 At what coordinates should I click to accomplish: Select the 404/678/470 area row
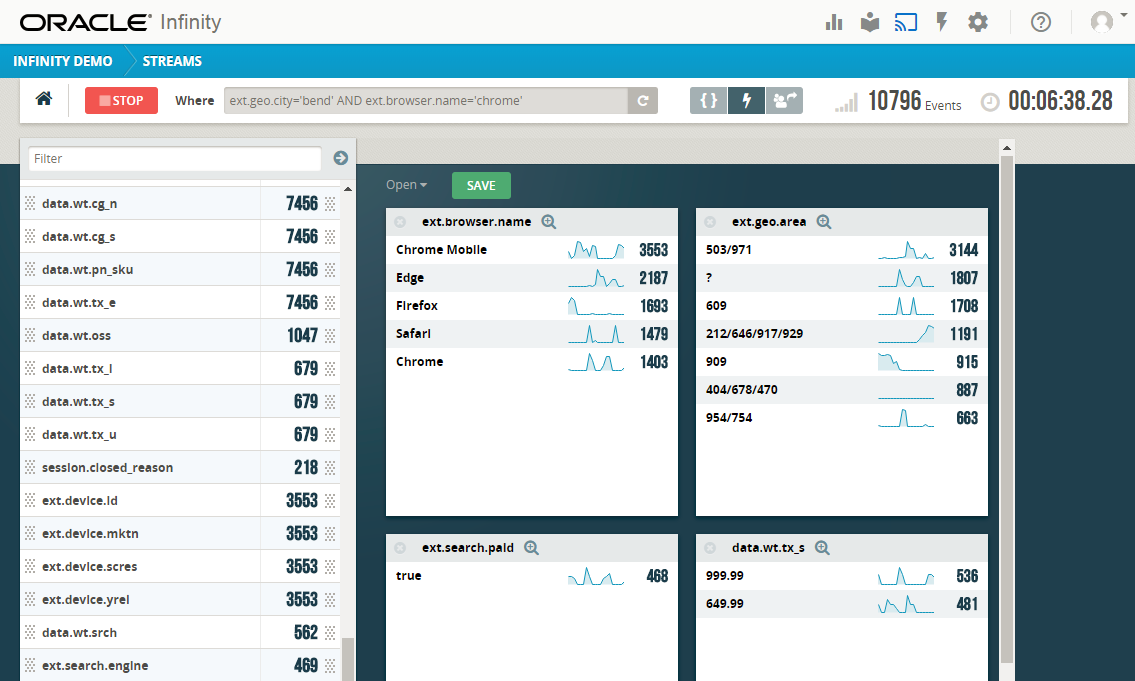[x=842, y=390]
